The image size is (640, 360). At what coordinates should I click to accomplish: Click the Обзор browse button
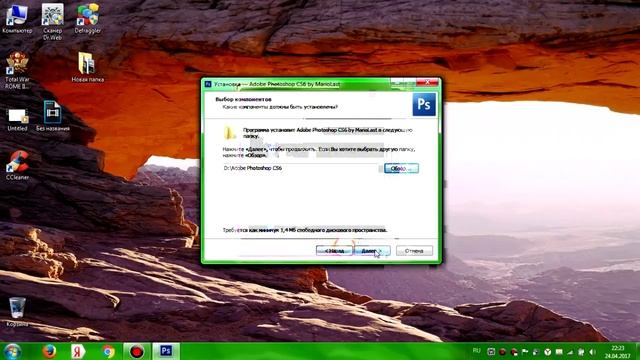(x=401, y=168)
